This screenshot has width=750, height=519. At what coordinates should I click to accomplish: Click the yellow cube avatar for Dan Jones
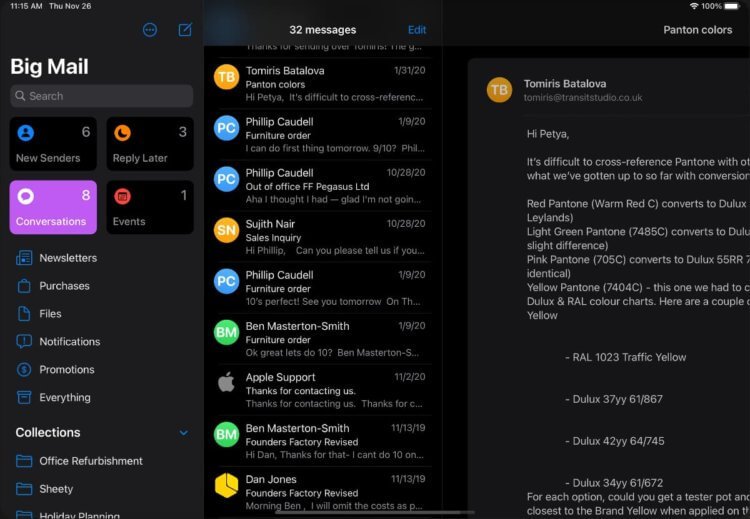pyautogui.click(x=226, y=486)
